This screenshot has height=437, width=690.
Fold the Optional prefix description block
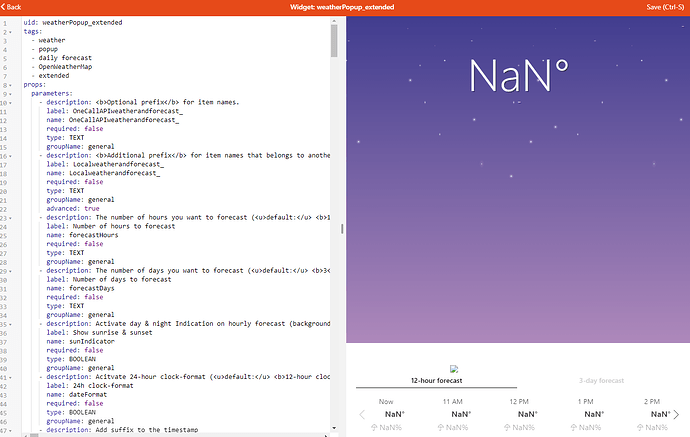(x=11, y=103)
